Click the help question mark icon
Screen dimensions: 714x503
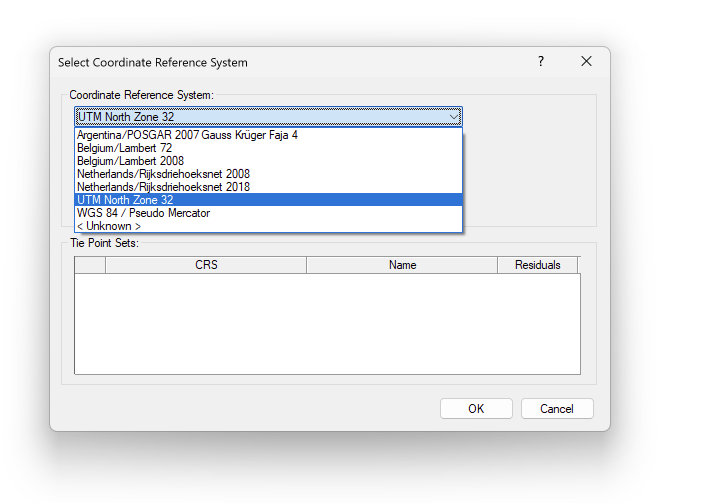tap(541, 61)
